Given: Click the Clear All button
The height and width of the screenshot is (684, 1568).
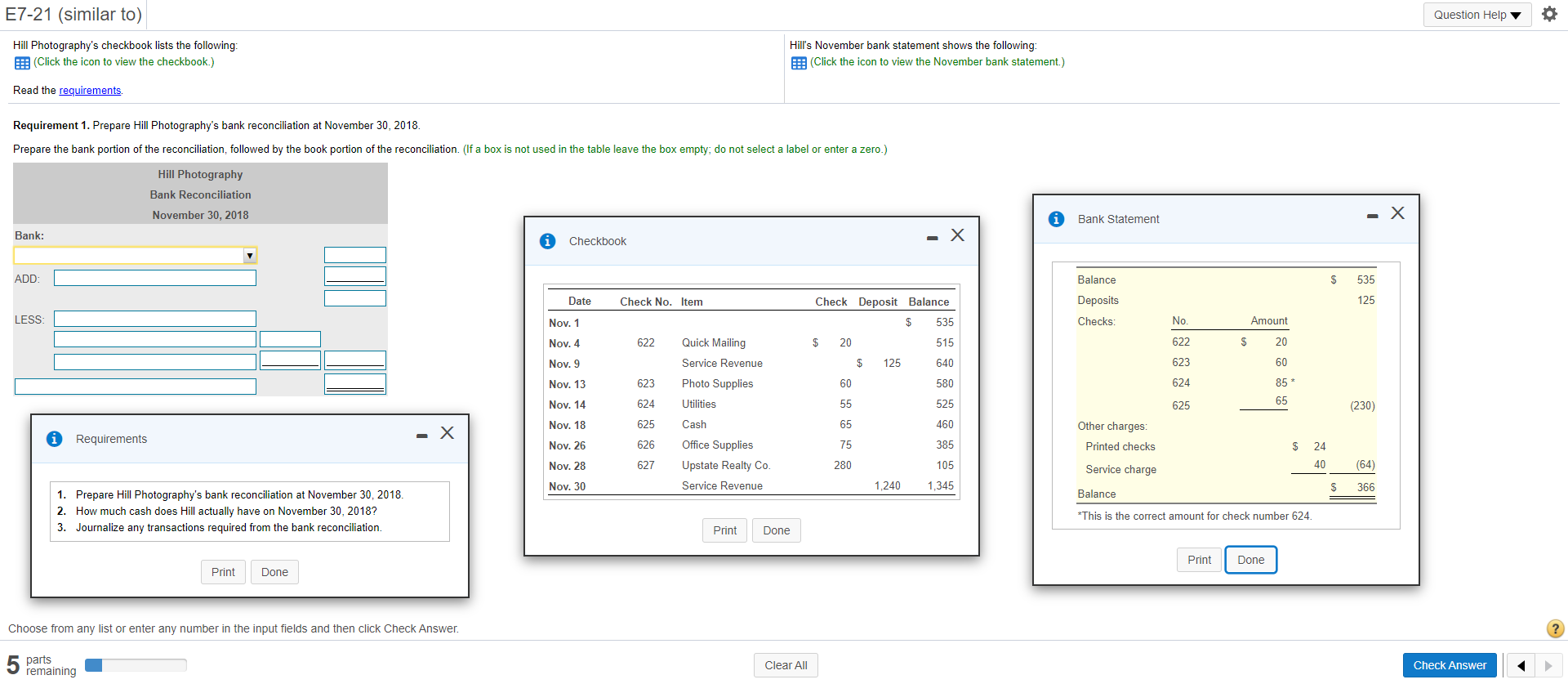Looking at the screenshot, I should point(786,665).
